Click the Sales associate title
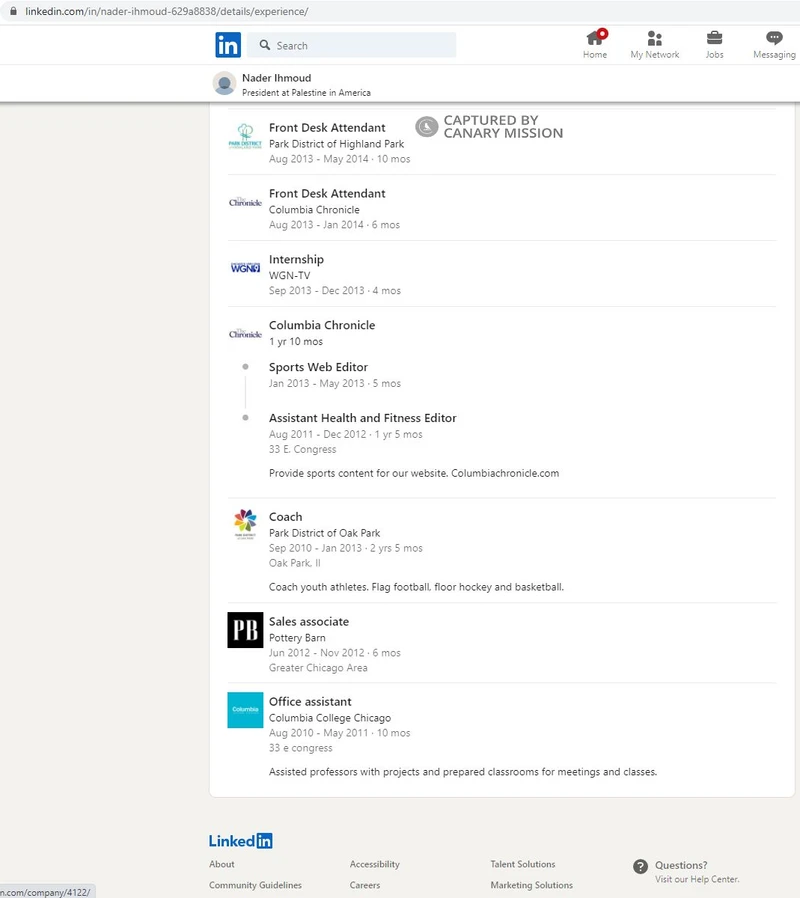The image size is (800, 898). point(309,621)
